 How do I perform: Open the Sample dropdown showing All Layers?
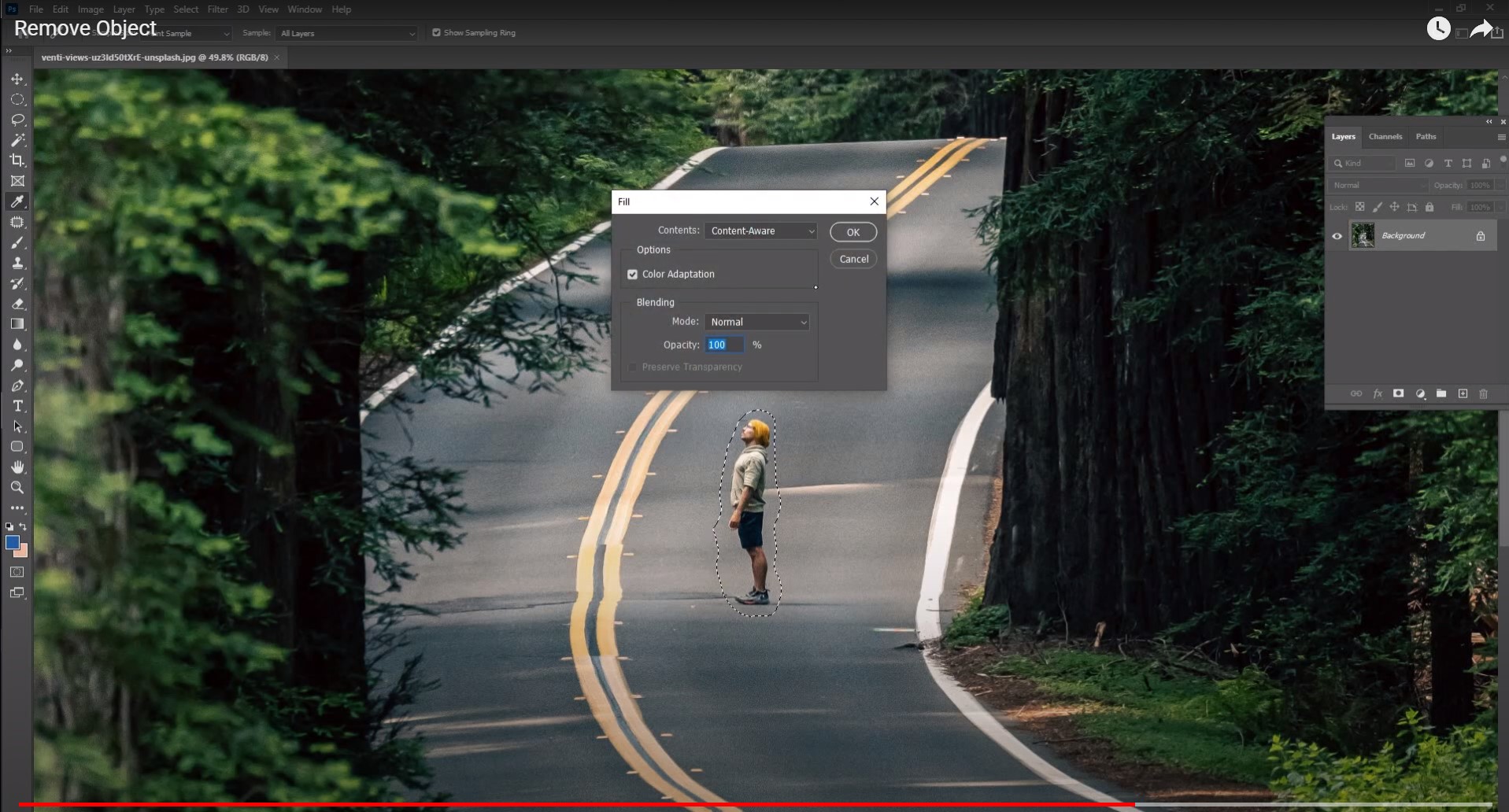click(347, 33)
